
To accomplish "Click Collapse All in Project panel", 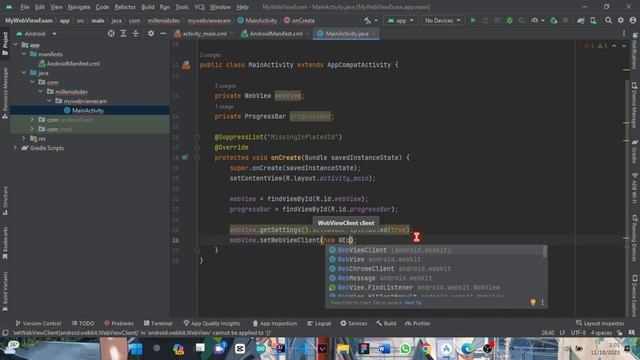I will [x=136, y=34].
